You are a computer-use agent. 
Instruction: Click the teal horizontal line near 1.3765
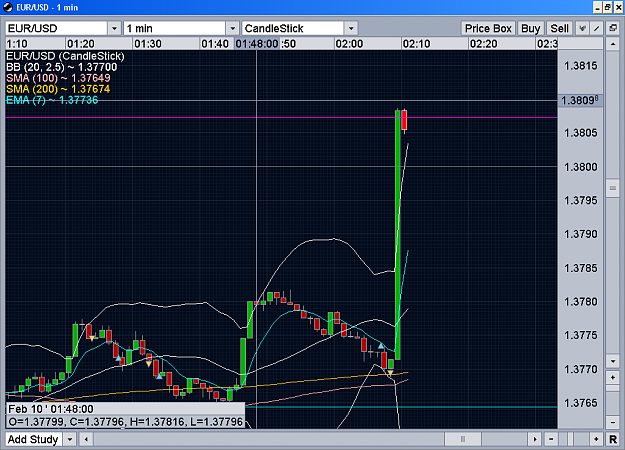401,407
